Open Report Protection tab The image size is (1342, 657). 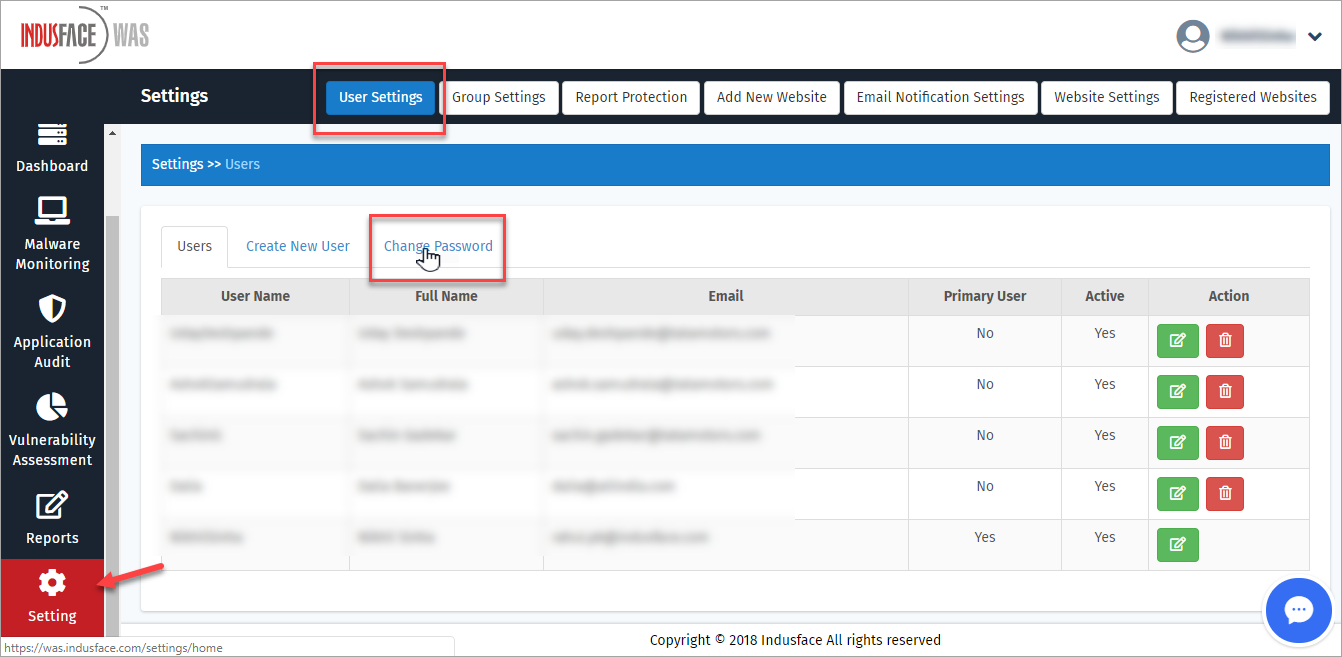tap(631, 97)
